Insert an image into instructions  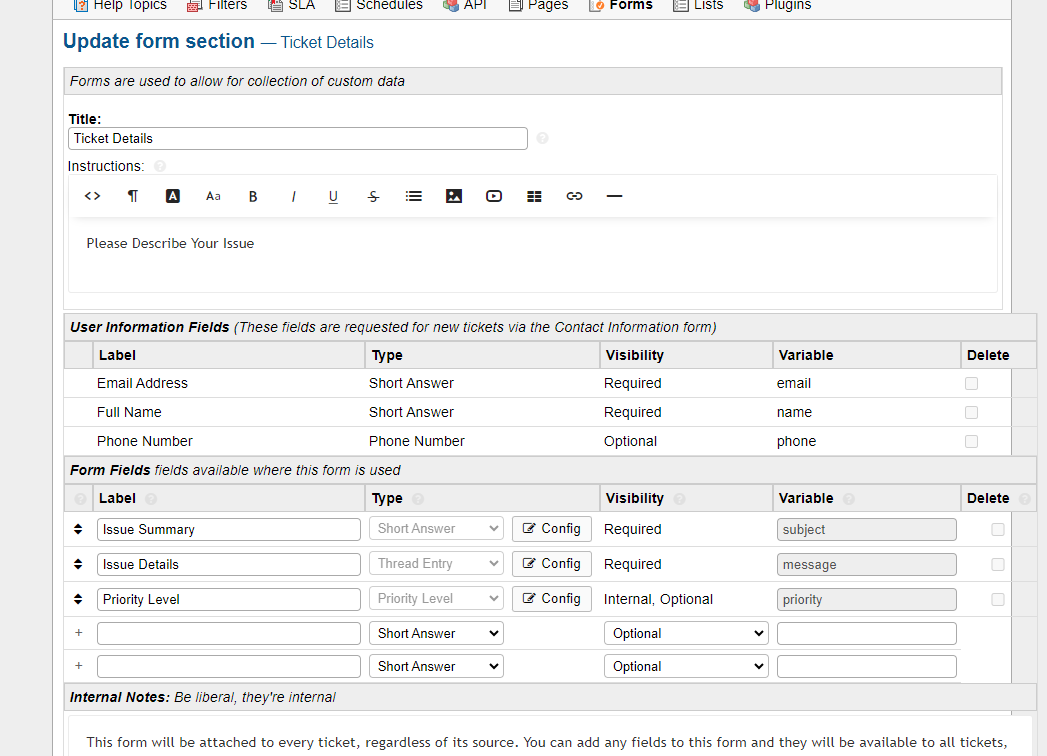[x=454, y=196]
